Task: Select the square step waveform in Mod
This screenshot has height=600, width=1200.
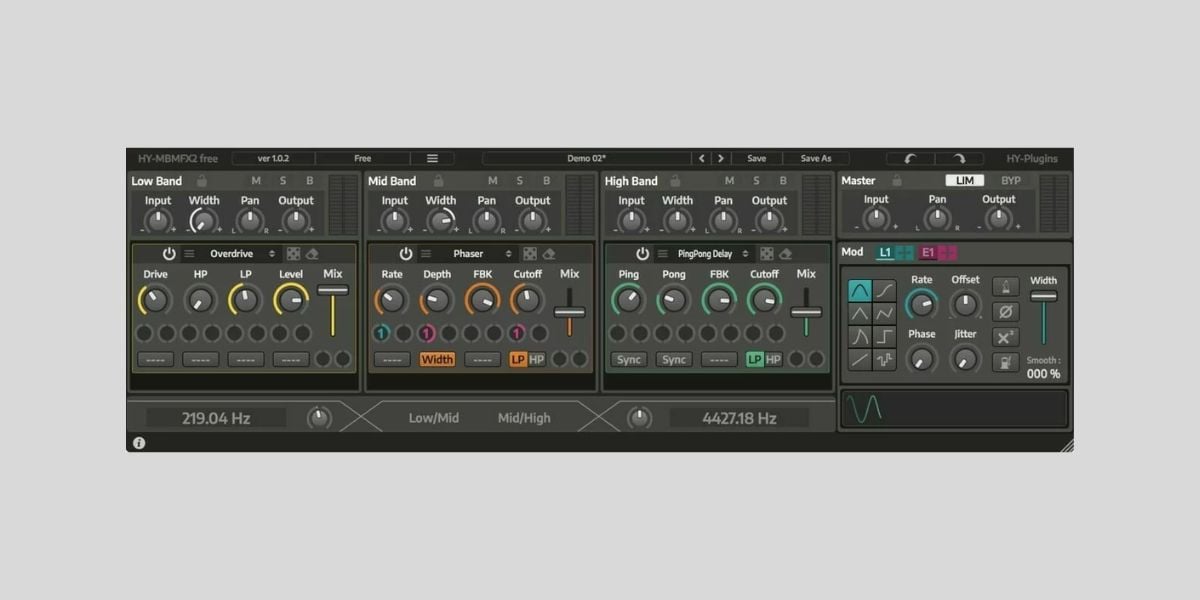Action: 884,336
